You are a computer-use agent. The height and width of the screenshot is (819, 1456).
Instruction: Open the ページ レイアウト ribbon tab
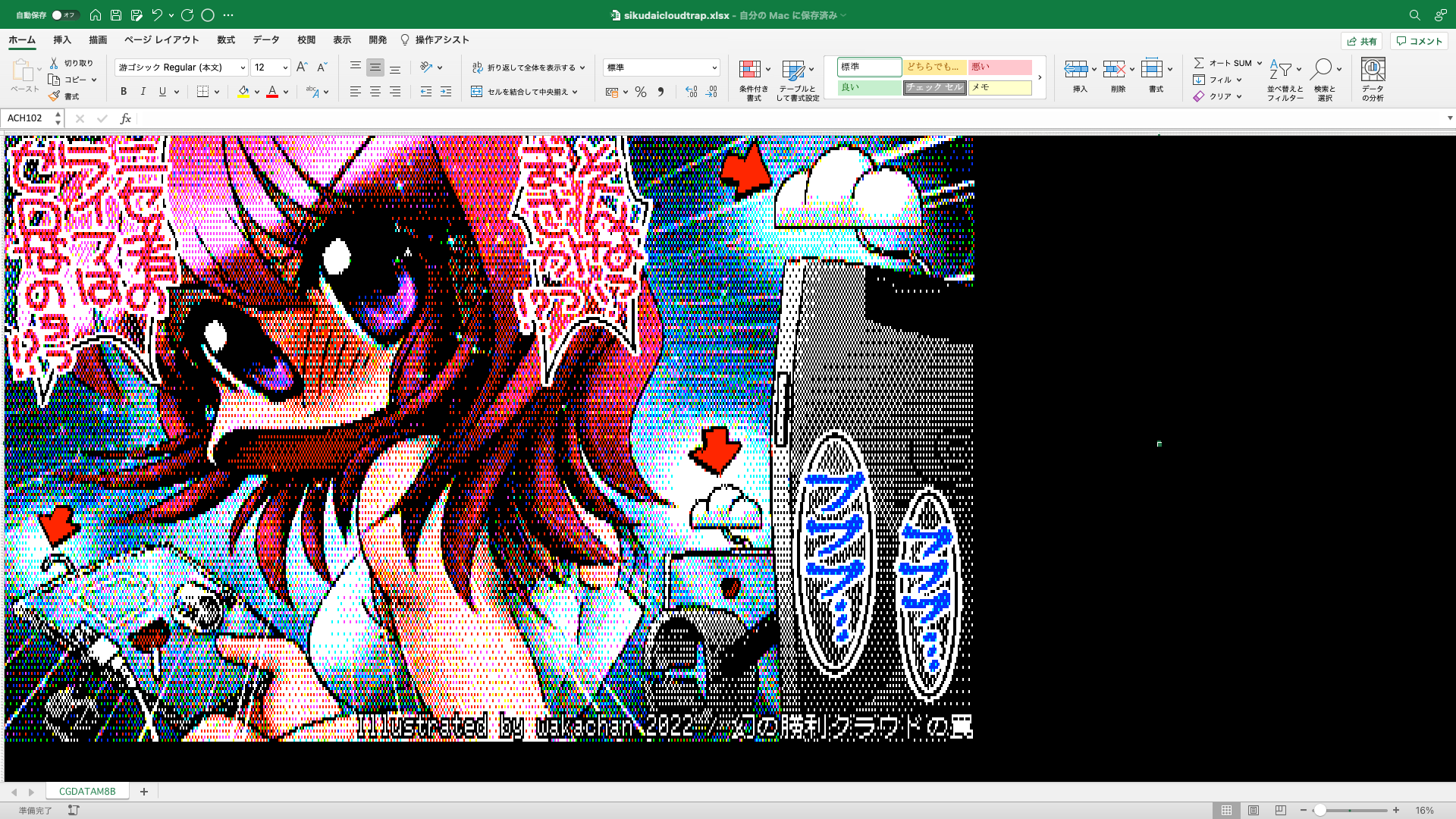tap(162, 40)
